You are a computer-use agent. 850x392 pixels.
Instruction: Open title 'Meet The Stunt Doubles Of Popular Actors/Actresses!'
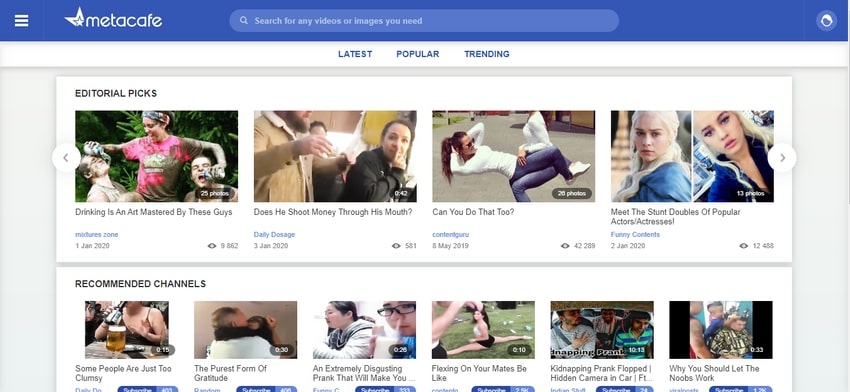point(675,217)
